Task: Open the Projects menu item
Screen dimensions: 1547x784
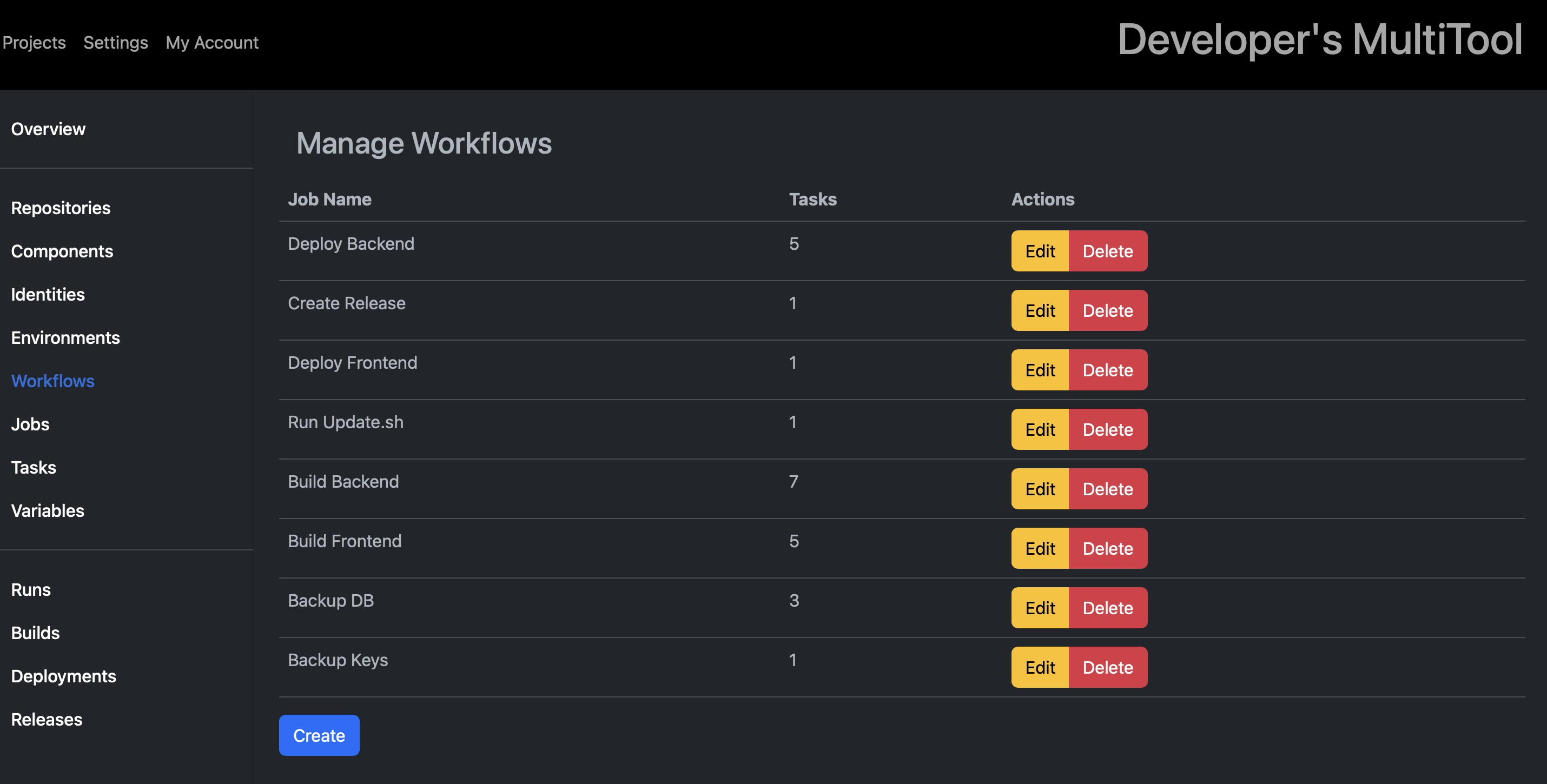Action: [35, 42]
